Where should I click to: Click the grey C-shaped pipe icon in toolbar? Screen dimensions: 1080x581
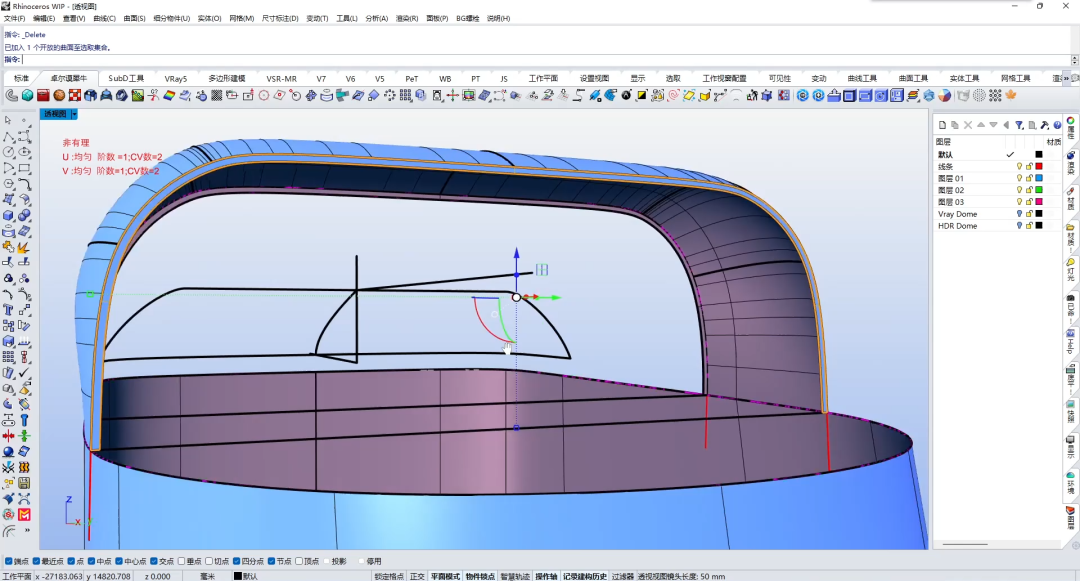tap(12, 96)
